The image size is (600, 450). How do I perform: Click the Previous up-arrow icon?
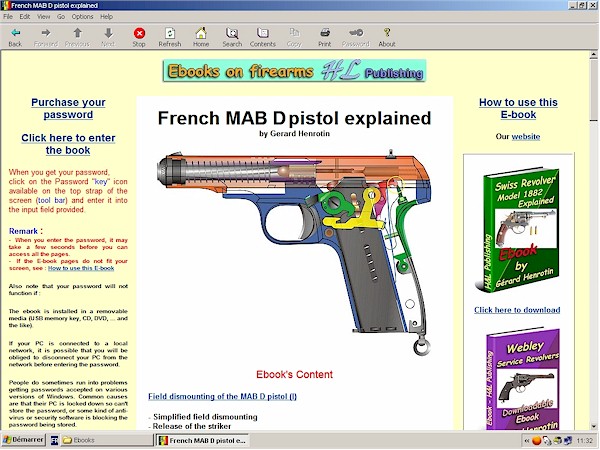77,33
